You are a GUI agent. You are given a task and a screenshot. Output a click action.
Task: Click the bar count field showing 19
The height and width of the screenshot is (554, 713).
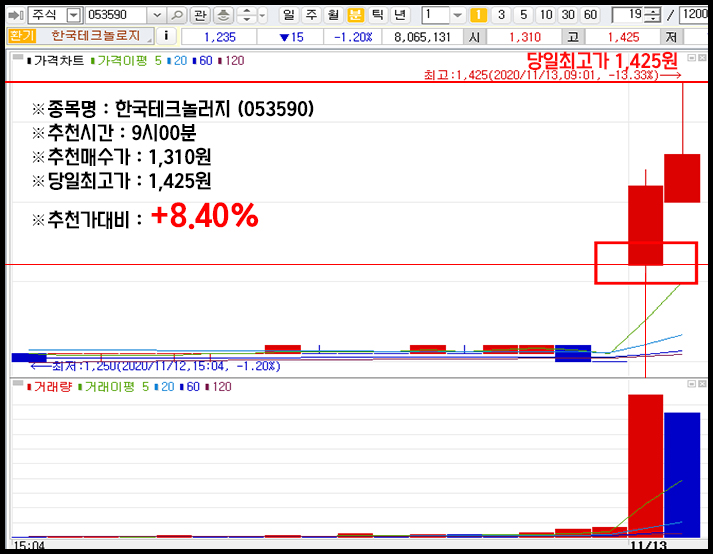(629, 15)
